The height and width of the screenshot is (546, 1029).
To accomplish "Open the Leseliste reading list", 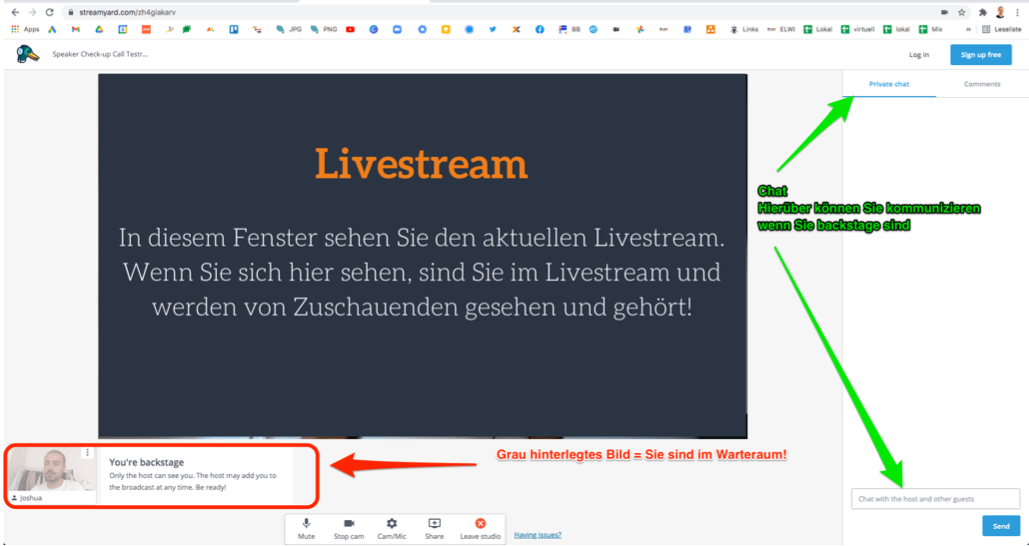I will click(x=1001, y=30).
